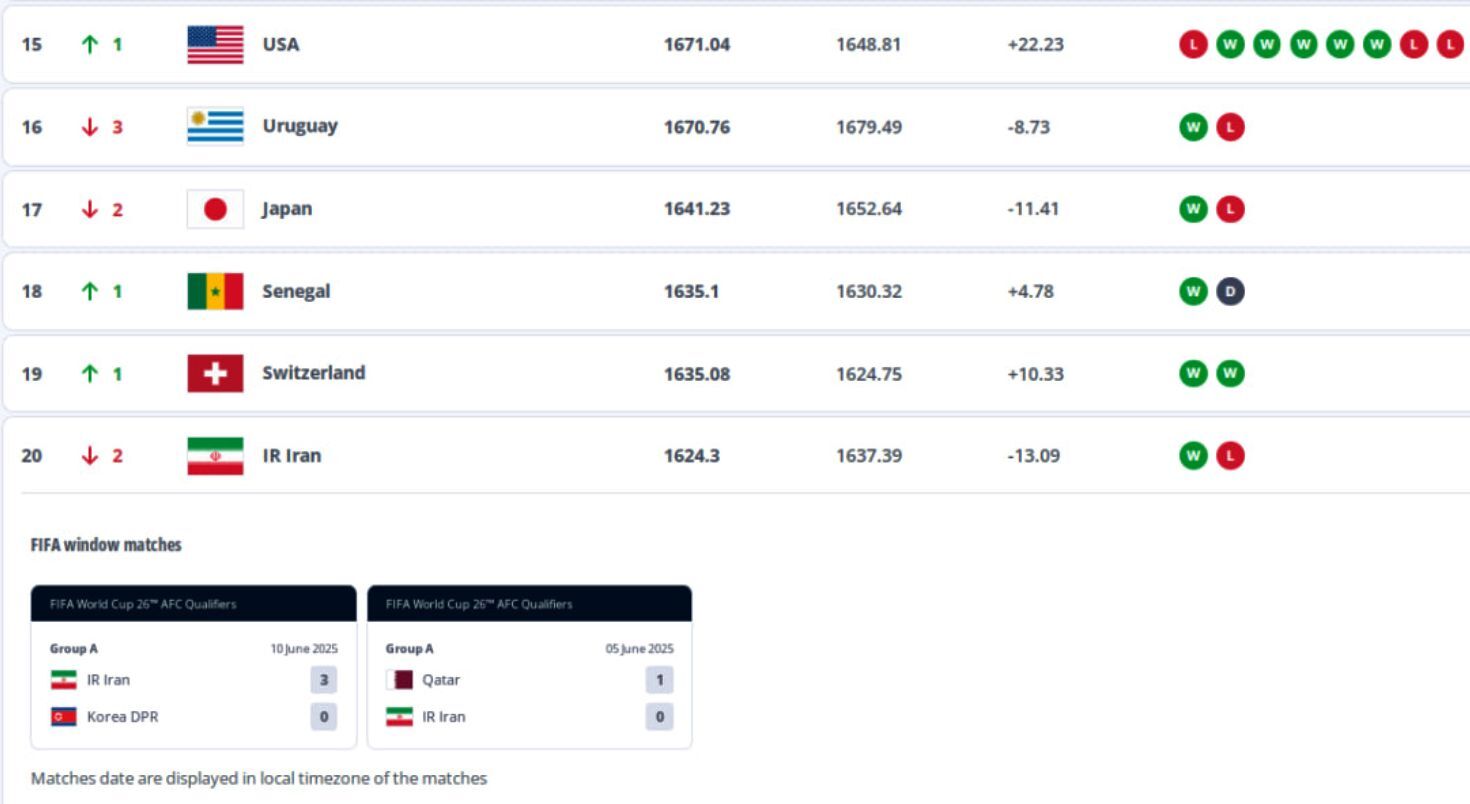Click the Senegal flag icon
Image resolution: width=1470 pixels, height=804 pixels.
tap(215, 291)
